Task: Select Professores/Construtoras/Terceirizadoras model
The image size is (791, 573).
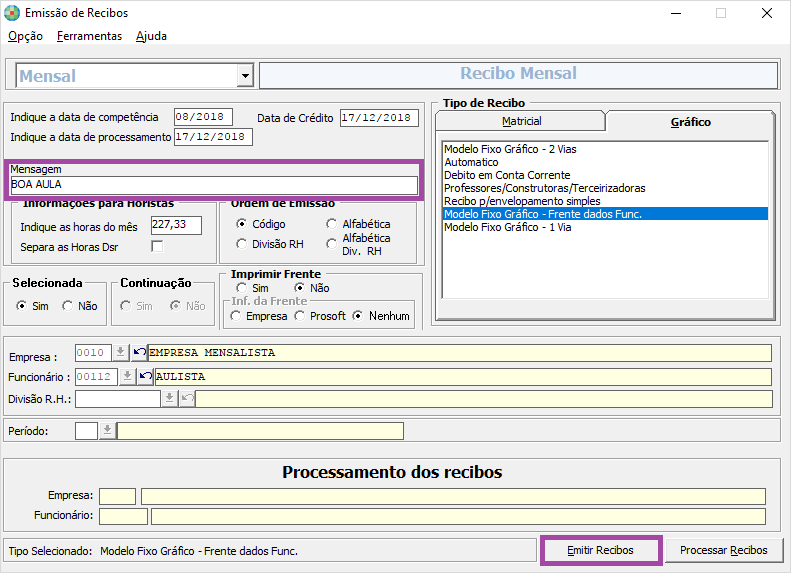Action: tap(605, 188)
